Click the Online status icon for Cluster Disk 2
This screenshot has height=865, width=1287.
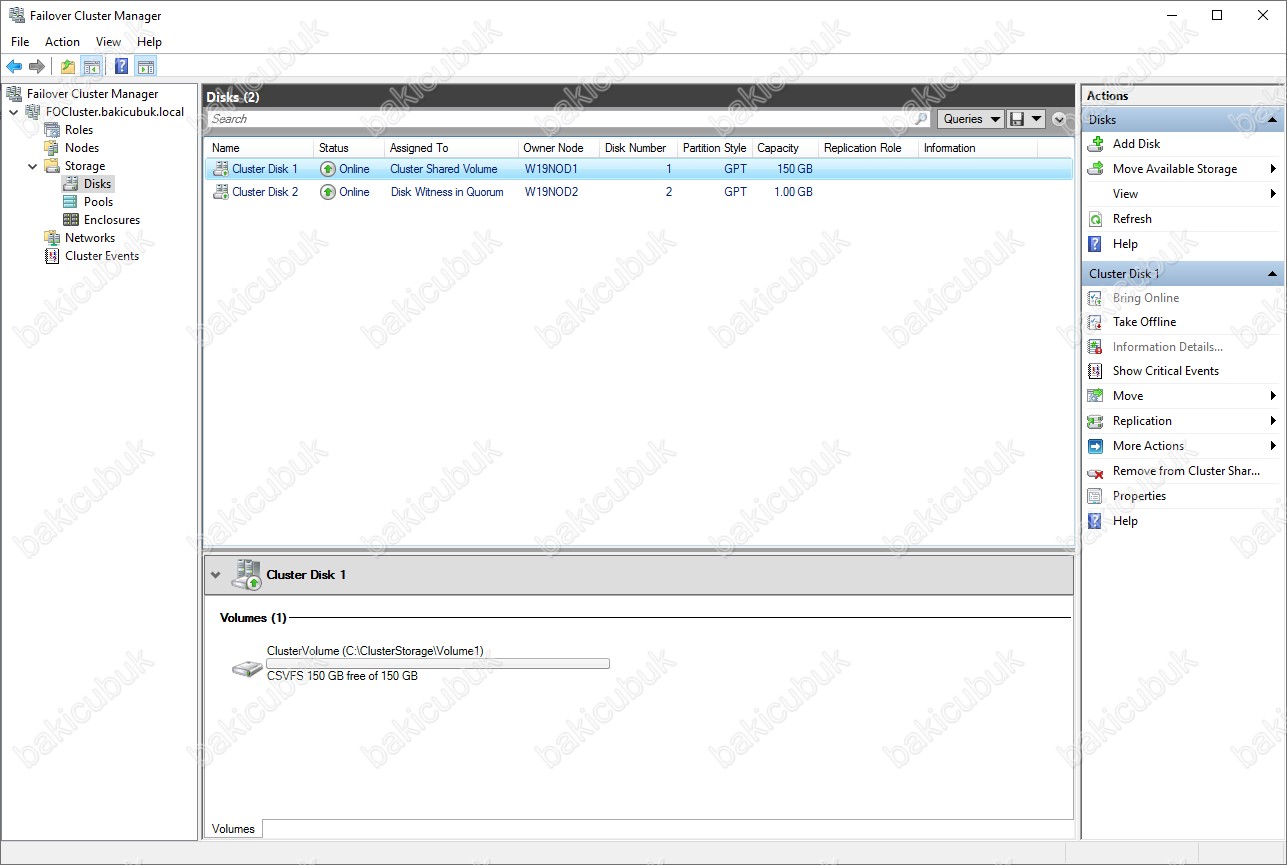coord(327,192)
